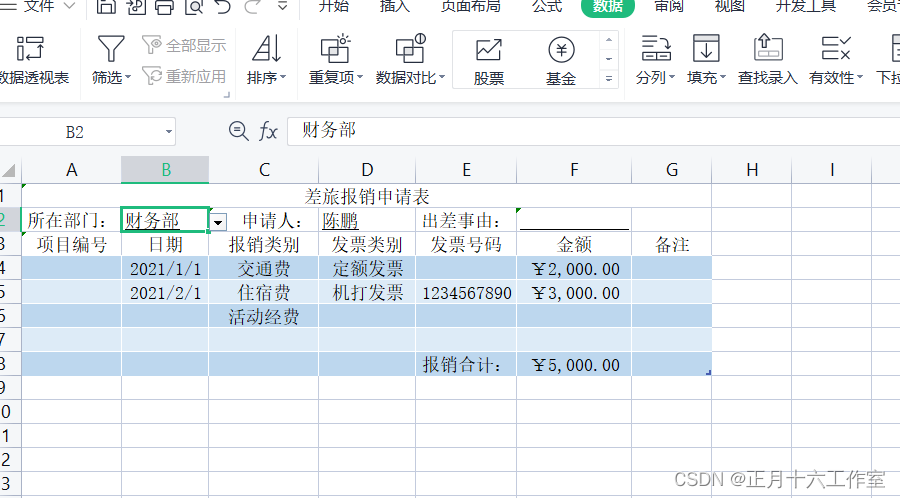Viewport: 900px width, 498px height.
Task: Click the Select All corner triangle
Action: pyautogui.click(x=9, y=170)
